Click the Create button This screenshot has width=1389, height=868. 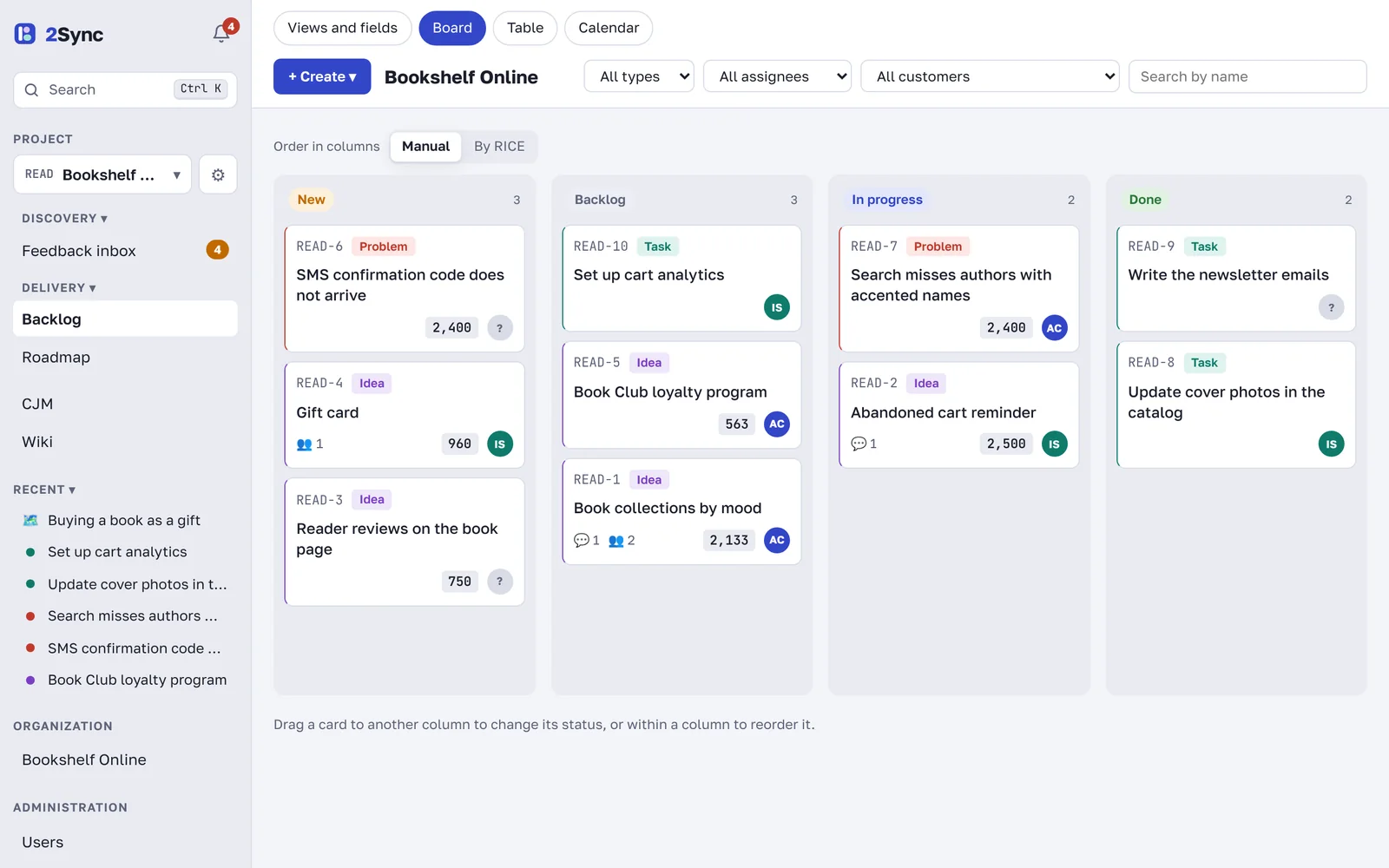322,76
